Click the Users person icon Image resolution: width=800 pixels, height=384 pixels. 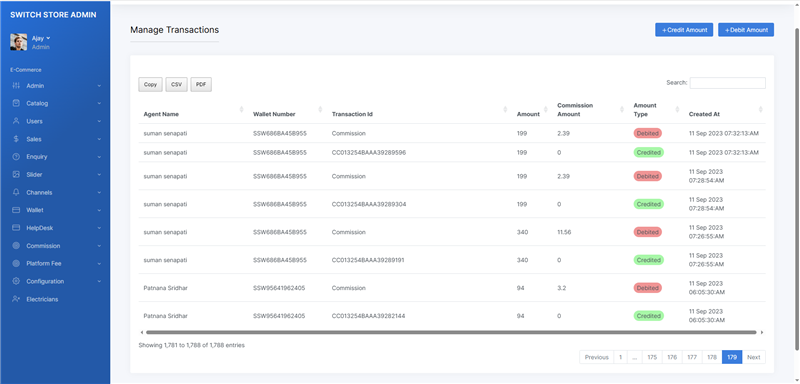tap(16, 121)
